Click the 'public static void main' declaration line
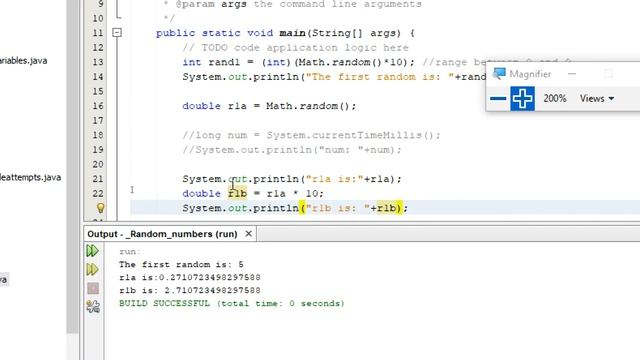640x360 pixels. coord(285,33)
